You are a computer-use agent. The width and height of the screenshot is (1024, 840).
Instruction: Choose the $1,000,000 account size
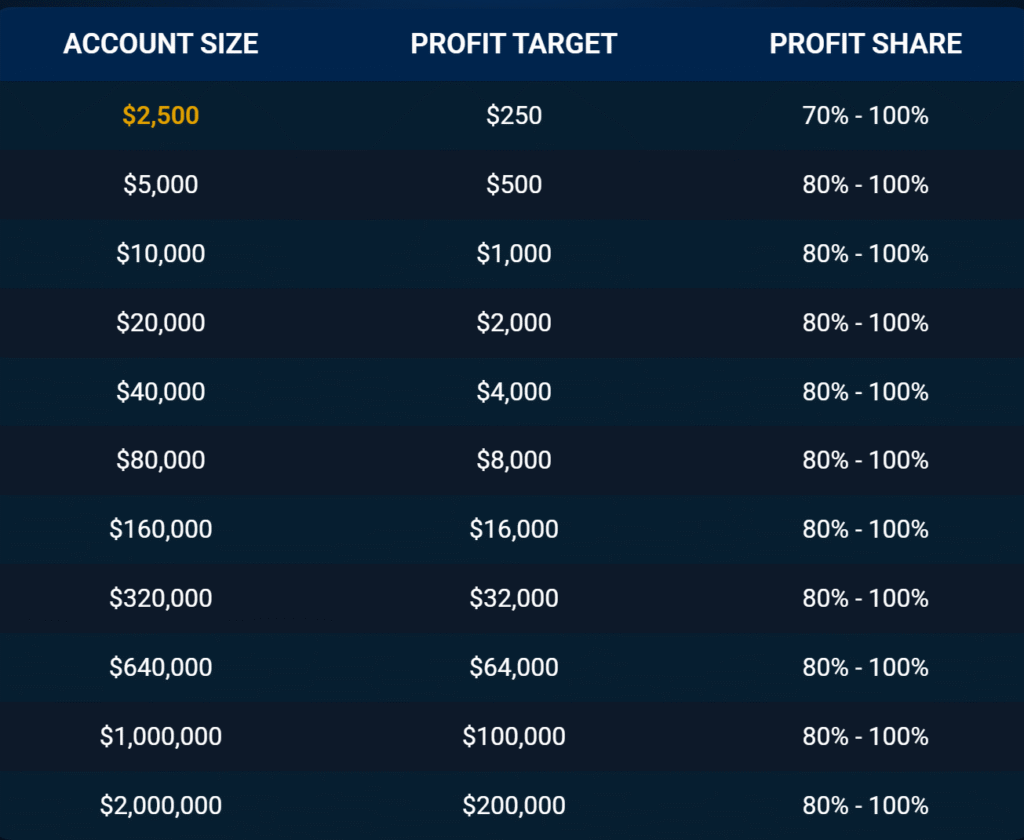161,737
